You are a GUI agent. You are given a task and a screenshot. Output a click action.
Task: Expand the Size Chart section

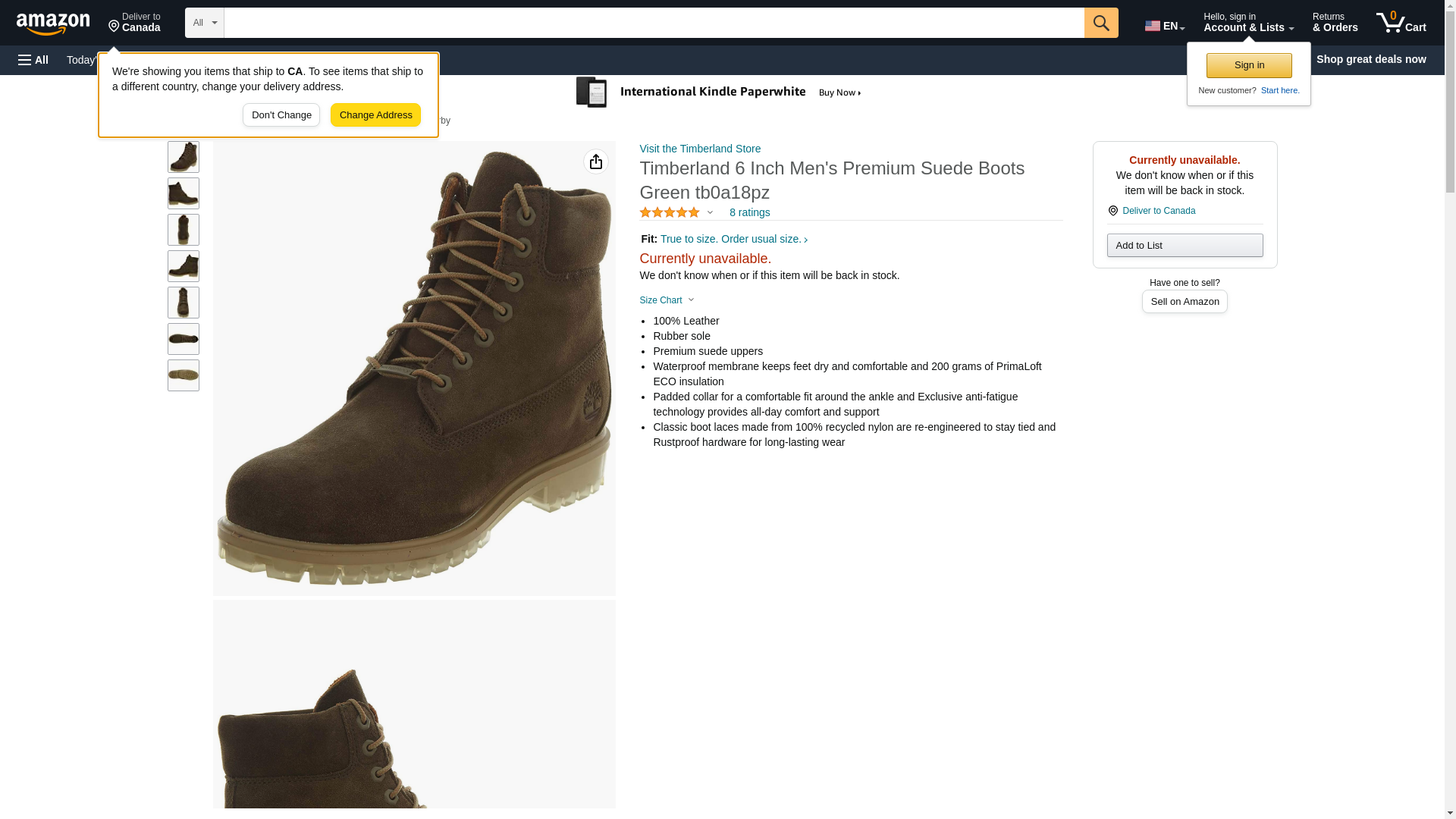coord(667,300)
